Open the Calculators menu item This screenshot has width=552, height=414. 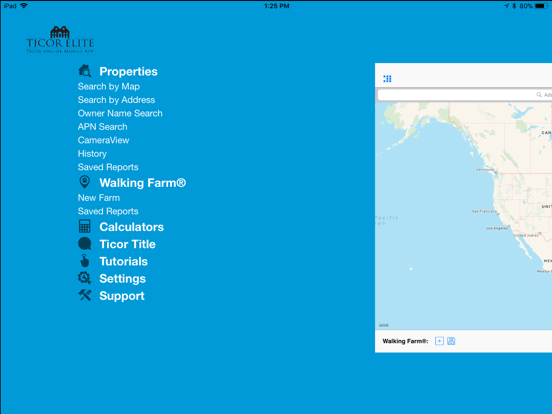tap(132, 227)
